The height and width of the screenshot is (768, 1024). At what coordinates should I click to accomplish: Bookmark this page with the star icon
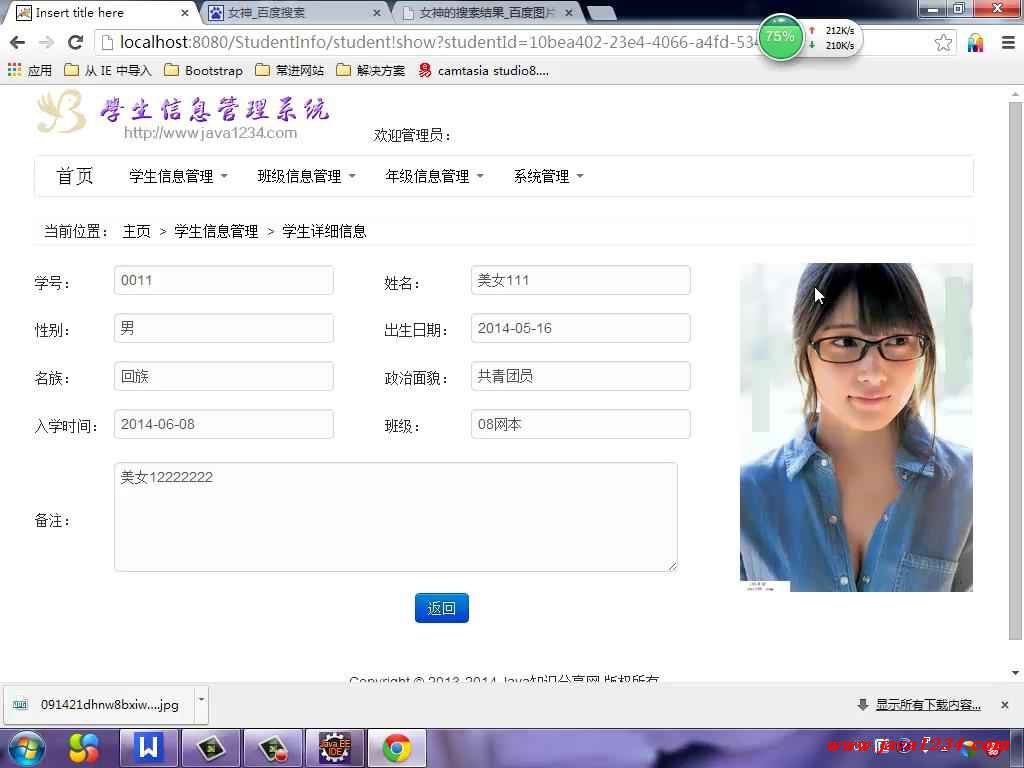(942, 43)
